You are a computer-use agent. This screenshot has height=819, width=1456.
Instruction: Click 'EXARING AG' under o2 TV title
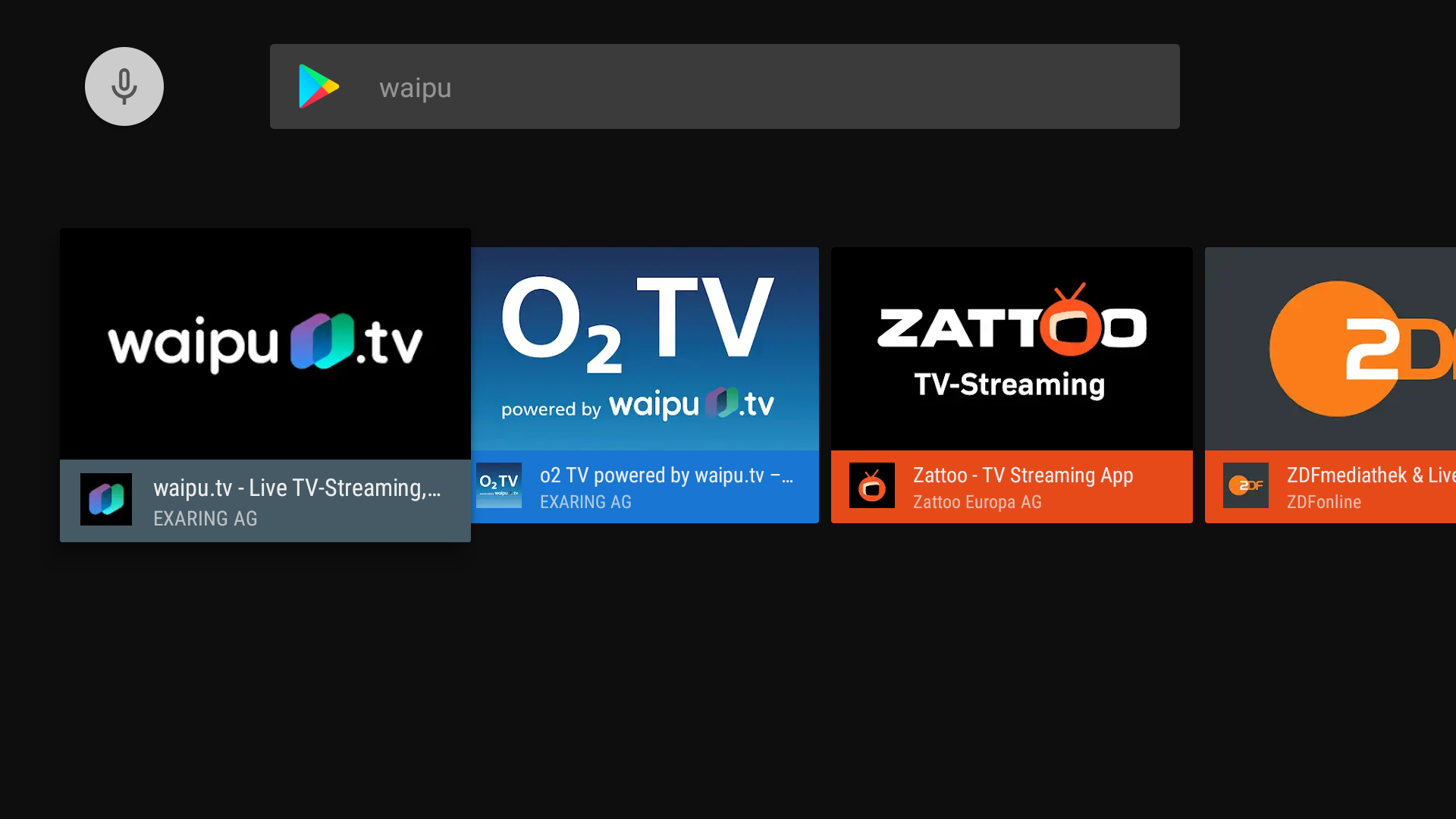click(x=585, y=502)
